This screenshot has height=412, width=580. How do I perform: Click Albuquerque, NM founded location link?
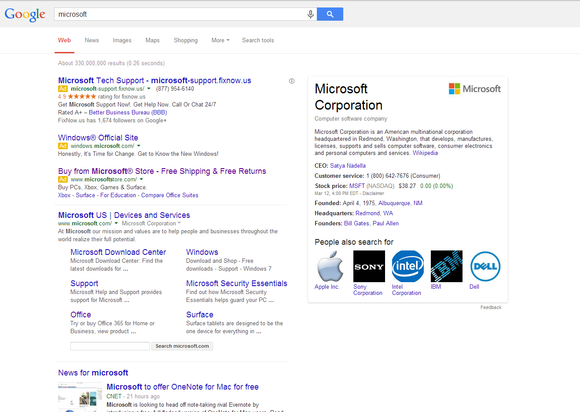400,203
